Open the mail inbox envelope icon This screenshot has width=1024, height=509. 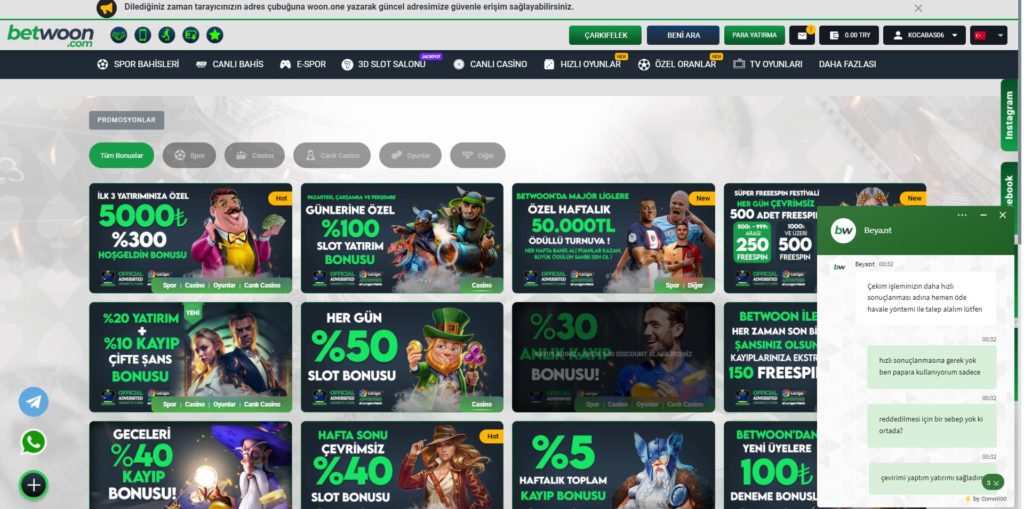[x=801, y=35]
